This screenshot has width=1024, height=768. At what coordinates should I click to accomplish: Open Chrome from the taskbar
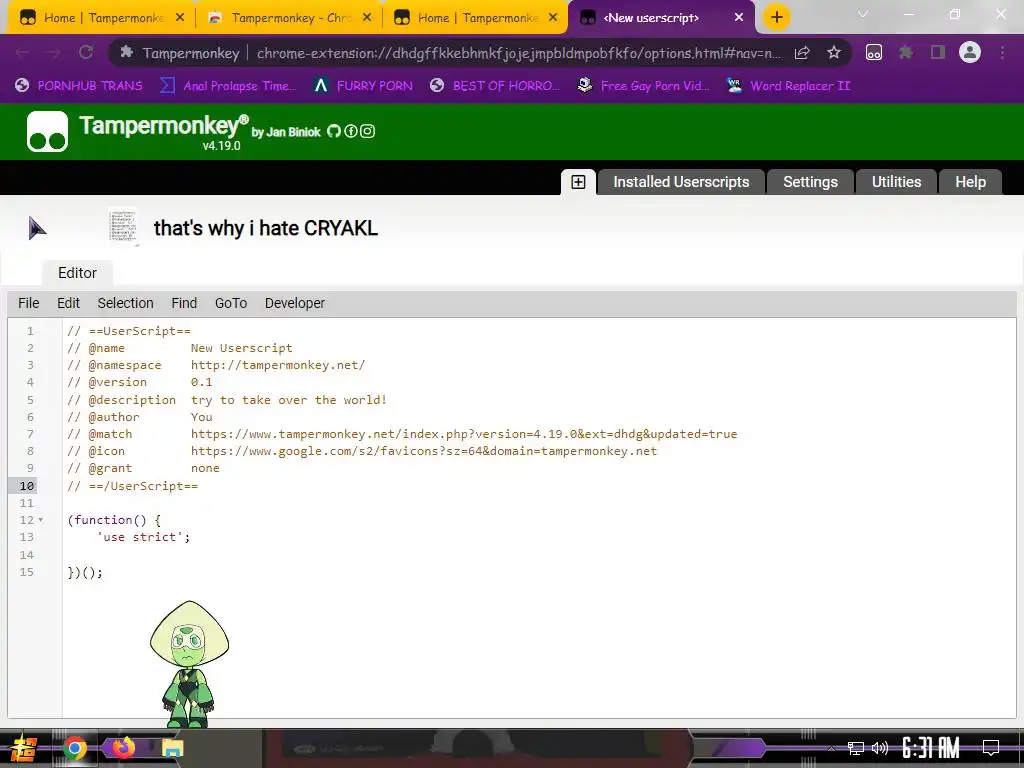74,748
